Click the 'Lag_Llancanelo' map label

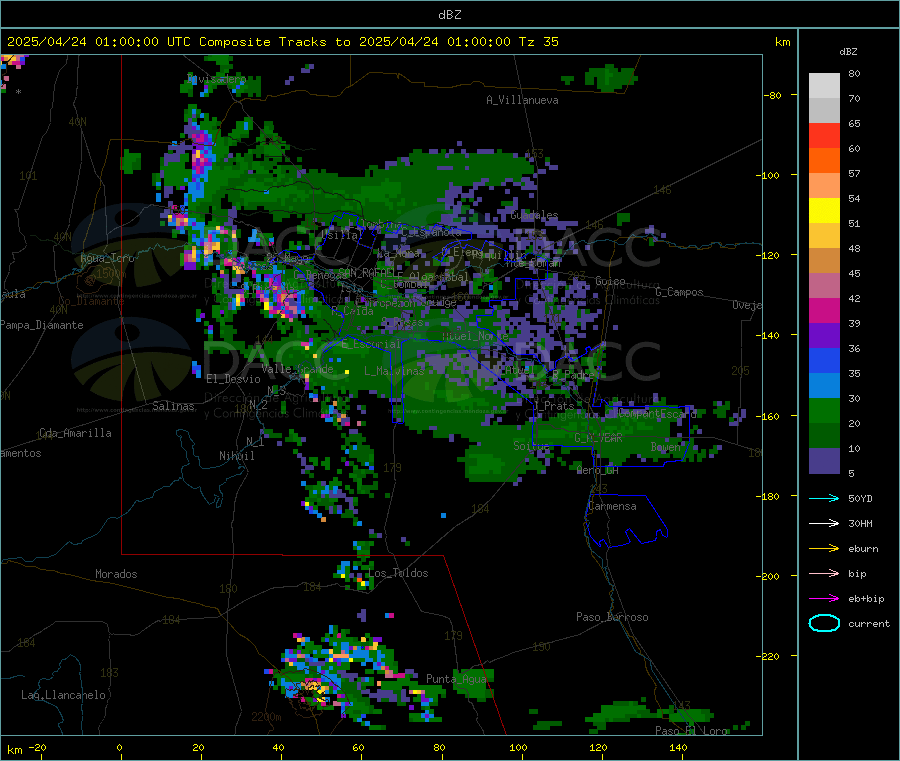[64, 695]
